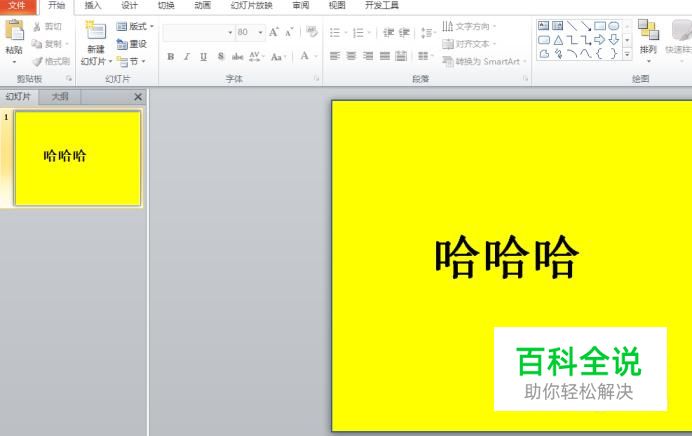Open the Line Spacing menu

click(x=427, y=32)
